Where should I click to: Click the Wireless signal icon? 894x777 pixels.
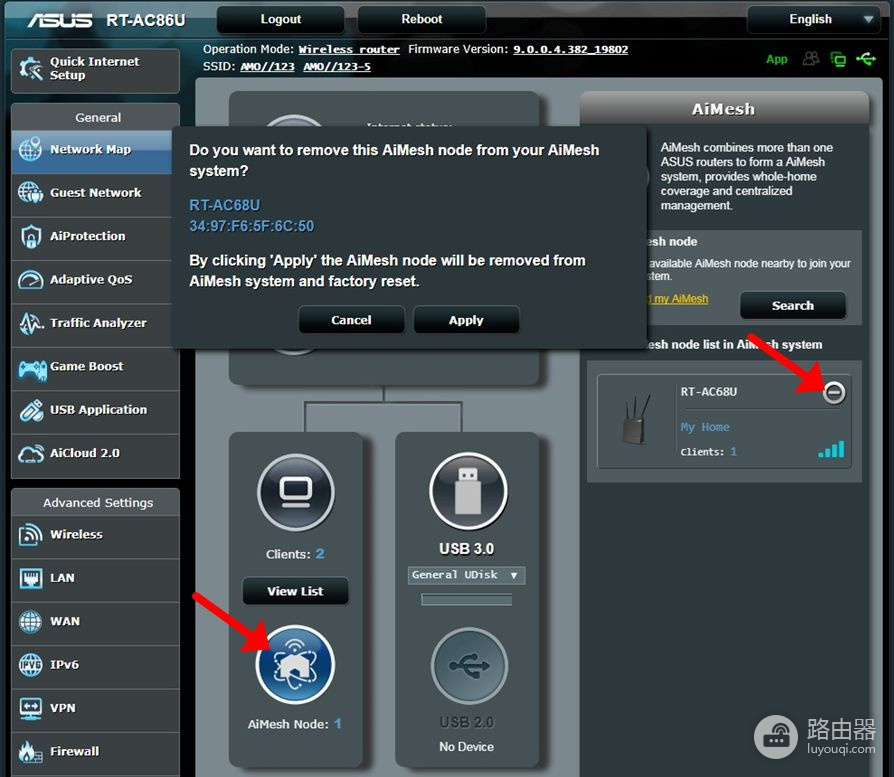[x=31, y=535]
